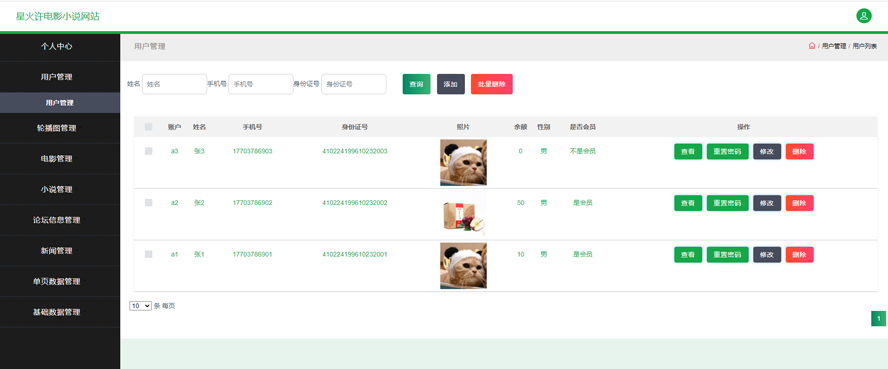
Task: Click ID number 410224199610232003
Action: (x=355, y=151)
